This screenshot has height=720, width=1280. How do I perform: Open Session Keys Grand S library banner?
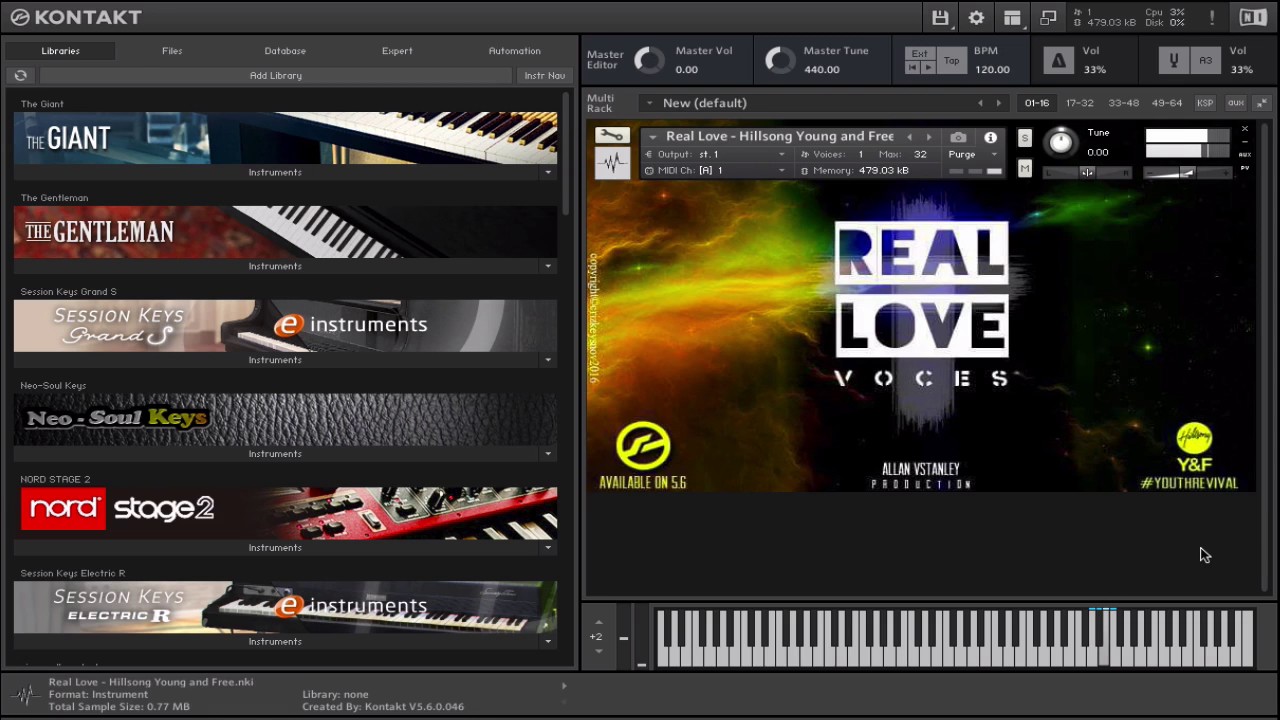tap(285, 326)
